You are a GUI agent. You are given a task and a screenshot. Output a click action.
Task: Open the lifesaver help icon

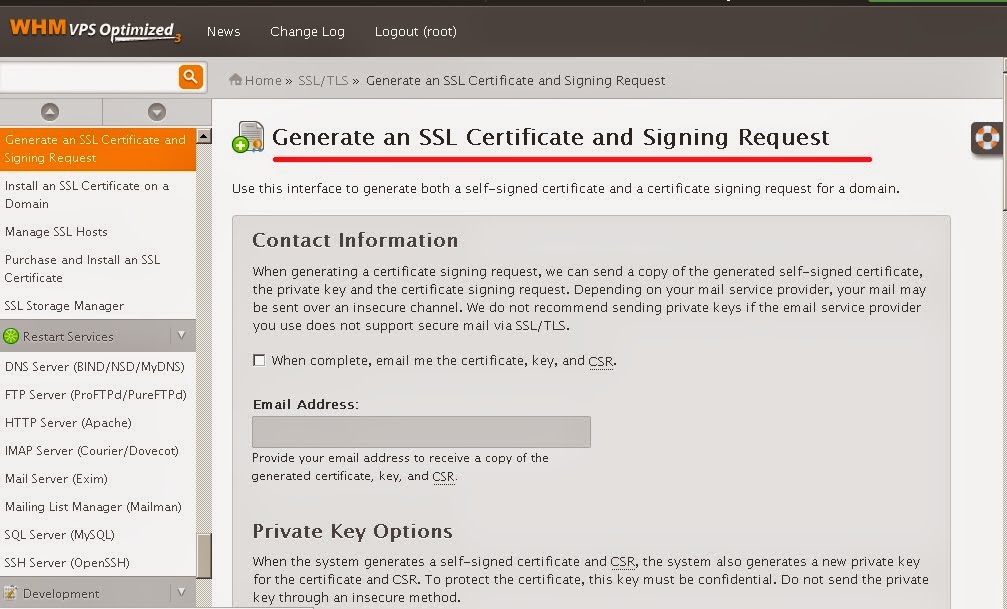click(x=986, y=137)
